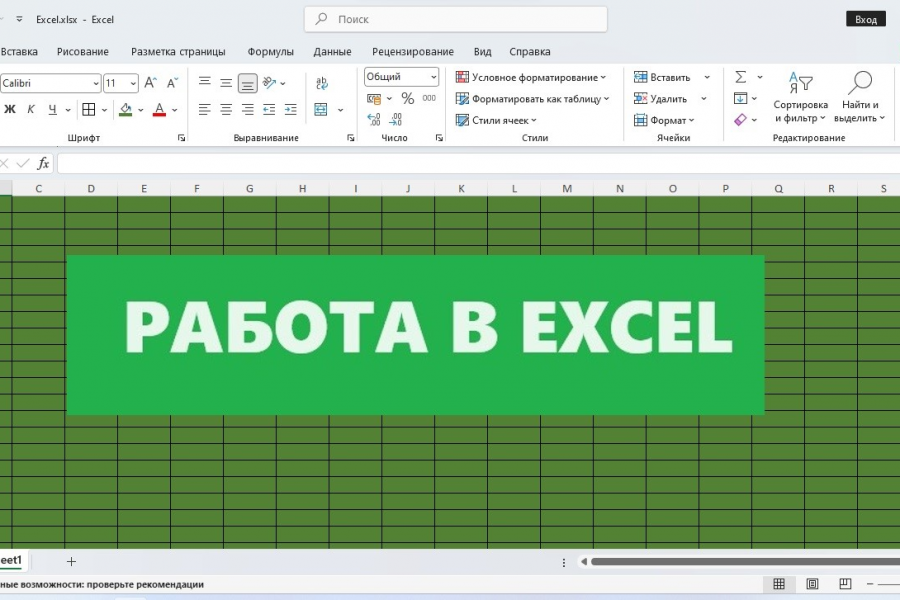Open the Рисование ribbon tab
900x600 pixels.
[x=83, y=52]
